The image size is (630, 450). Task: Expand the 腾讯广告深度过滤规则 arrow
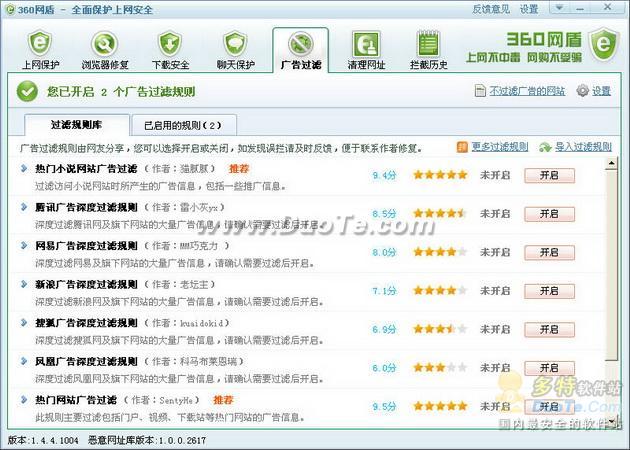pyautogui.click(x=24, y=207)
